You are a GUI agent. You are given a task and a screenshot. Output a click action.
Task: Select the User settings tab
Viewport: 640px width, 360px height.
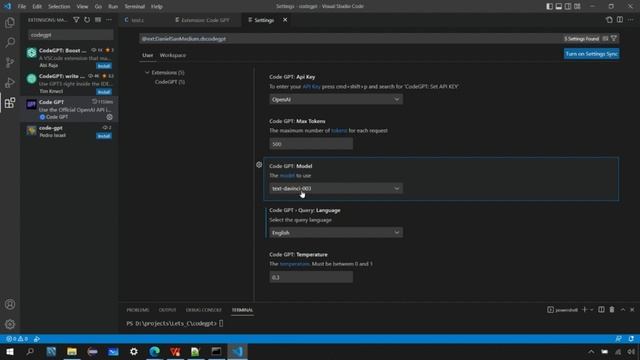pyautogui.click(x=147, y=55)
